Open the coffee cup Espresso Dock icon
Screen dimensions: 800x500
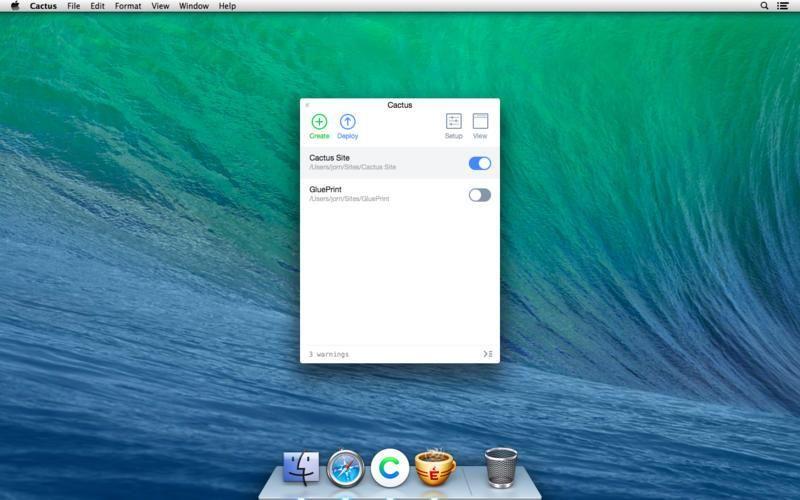[435, 467]
